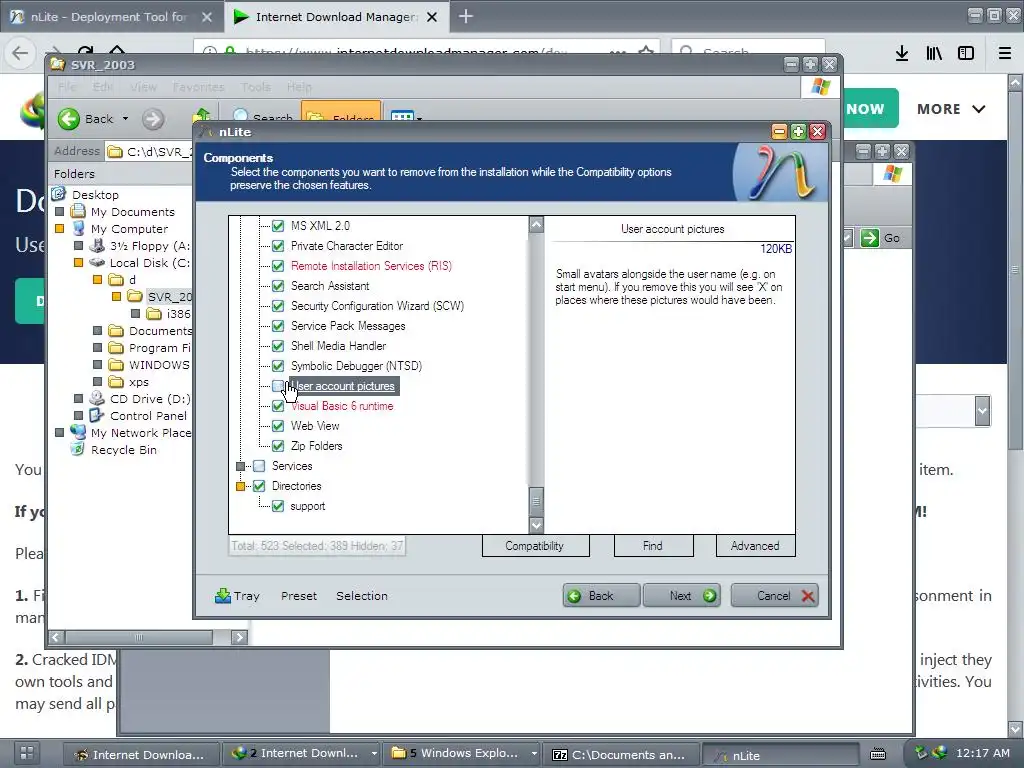Collapse the d folder node

tap(97, 280)
